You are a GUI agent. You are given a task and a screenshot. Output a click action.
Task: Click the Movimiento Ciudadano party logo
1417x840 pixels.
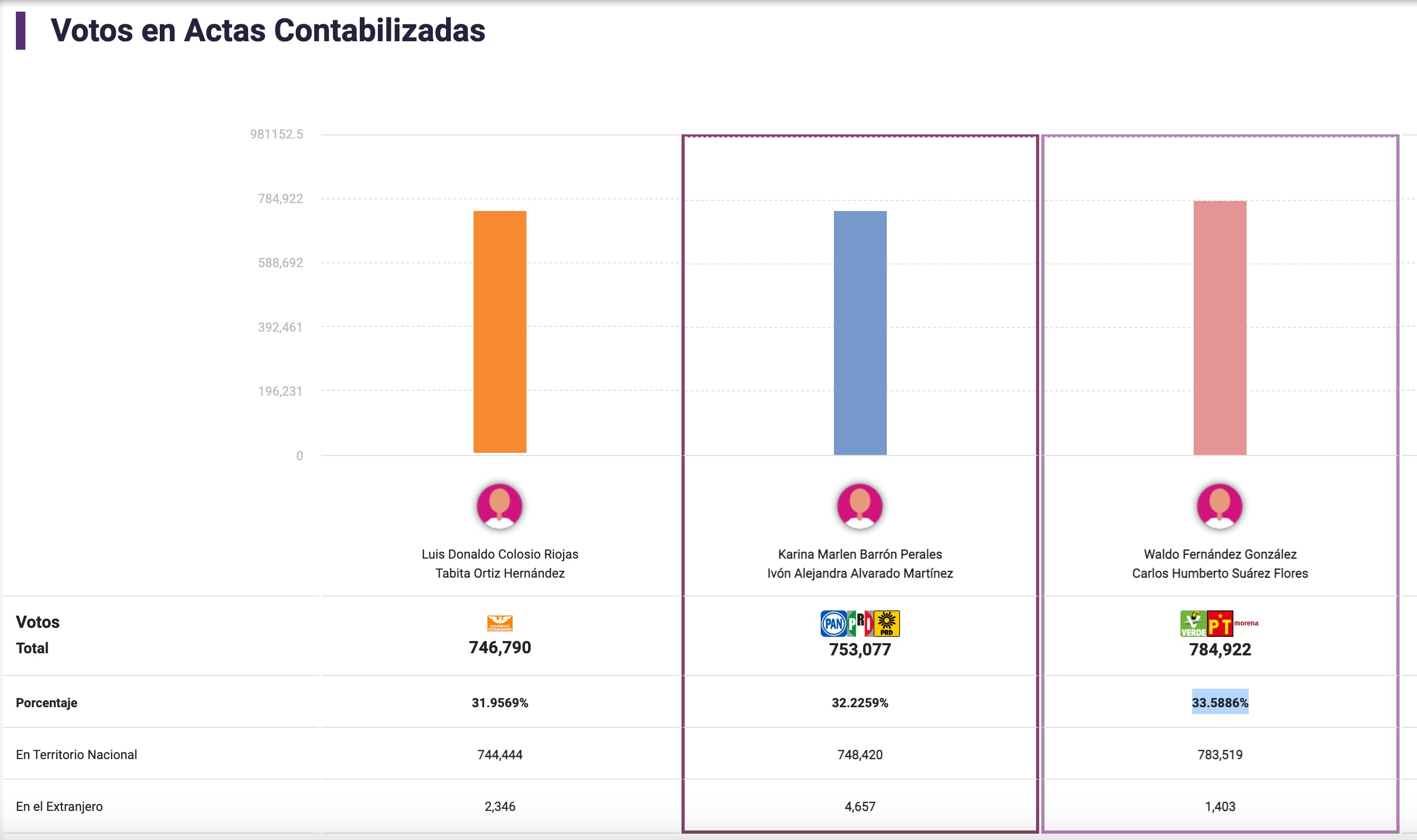pos(499,623)
